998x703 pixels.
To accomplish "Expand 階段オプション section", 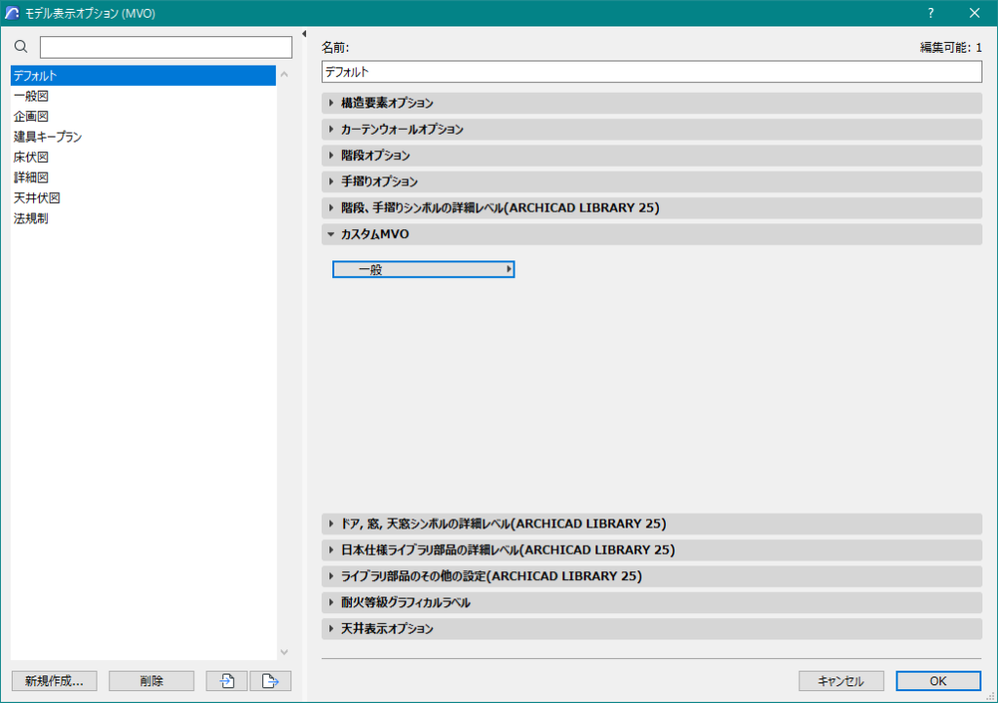I will [x=652, y=155].
